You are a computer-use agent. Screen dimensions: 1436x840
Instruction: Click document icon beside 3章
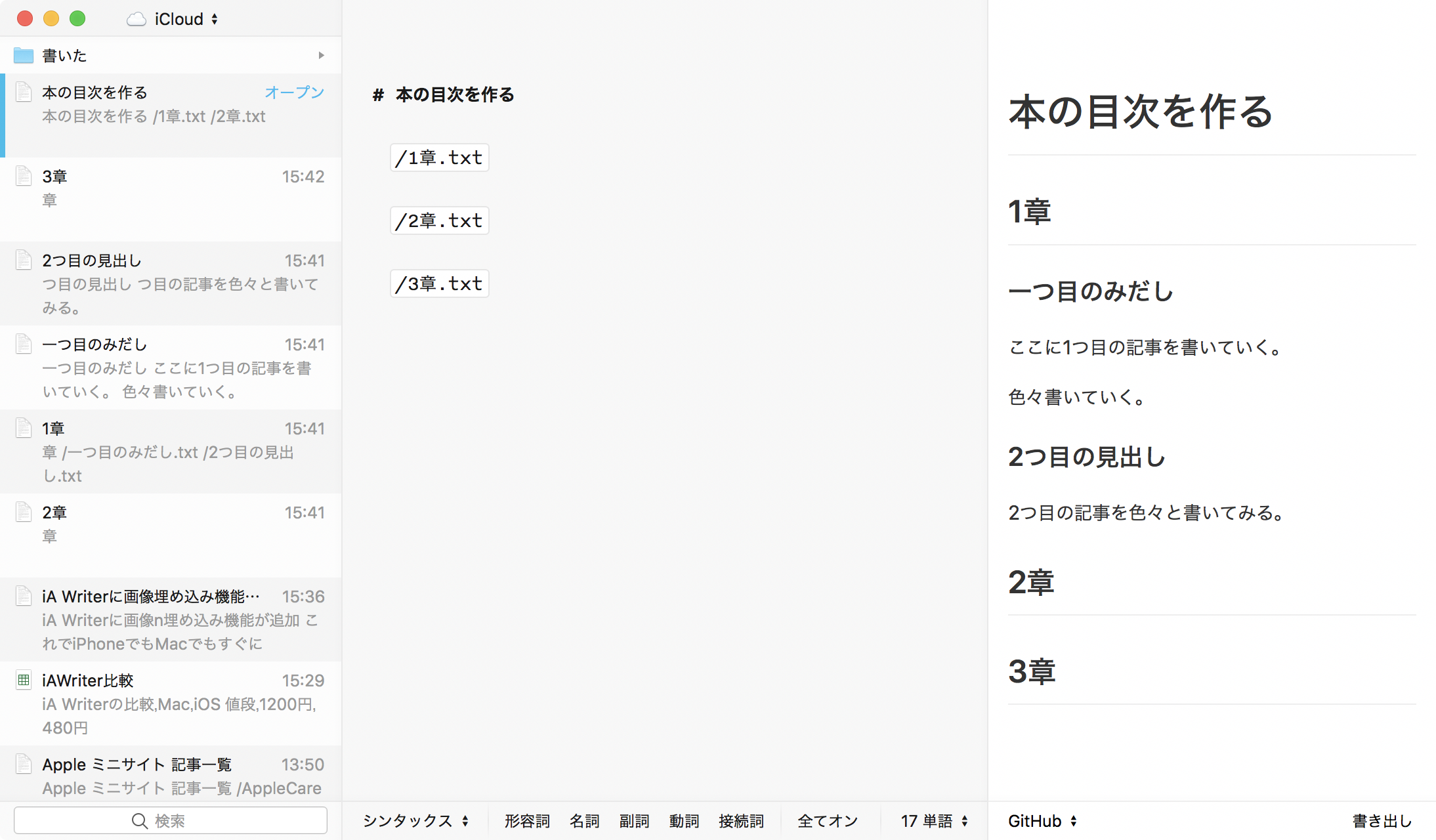(24, 176)
